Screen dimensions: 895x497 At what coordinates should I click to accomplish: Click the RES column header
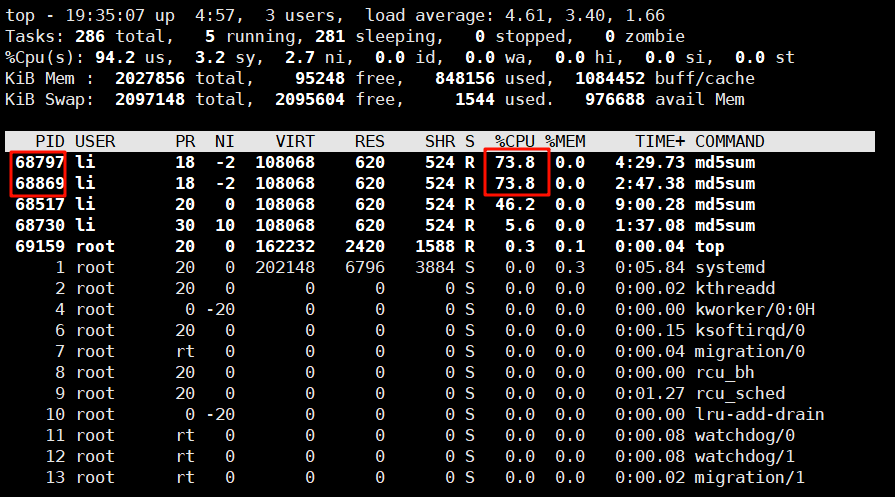(370, 142)
